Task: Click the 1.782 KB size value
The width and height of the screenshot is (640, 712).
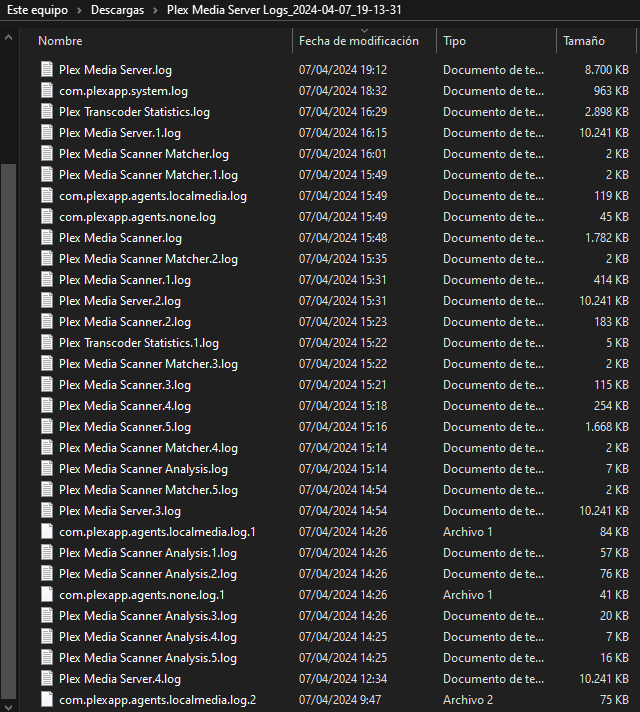Action: [x=606, y=237]
